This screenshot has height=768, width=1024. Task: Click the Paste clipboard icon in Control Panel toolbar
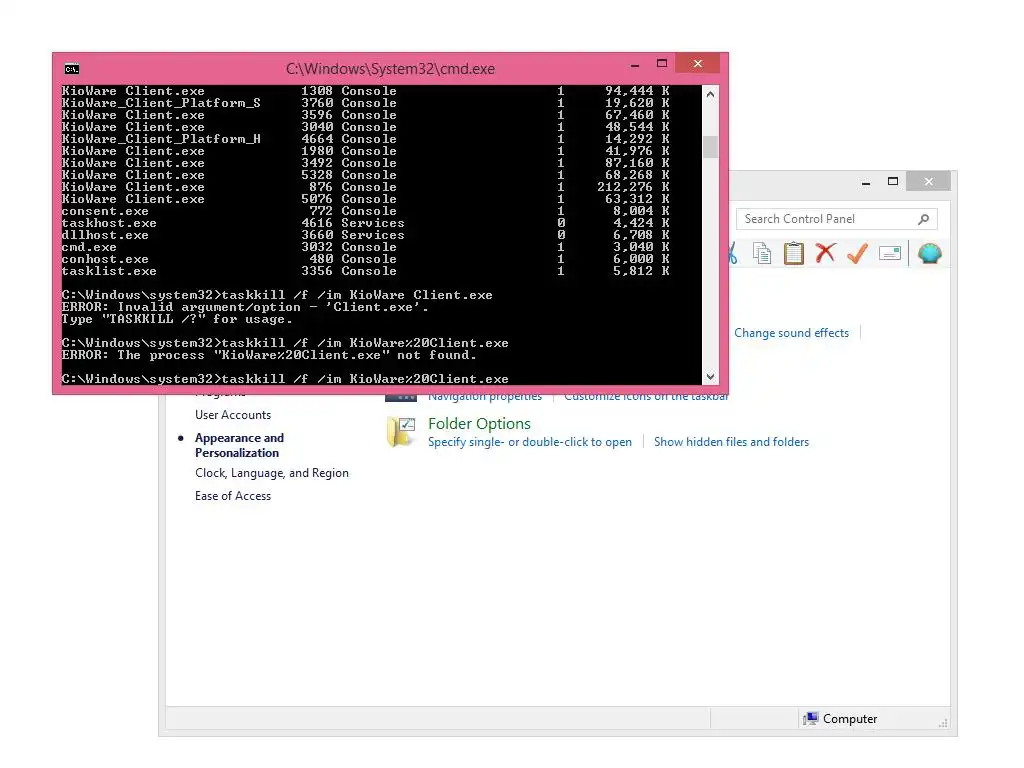point(793,253)
